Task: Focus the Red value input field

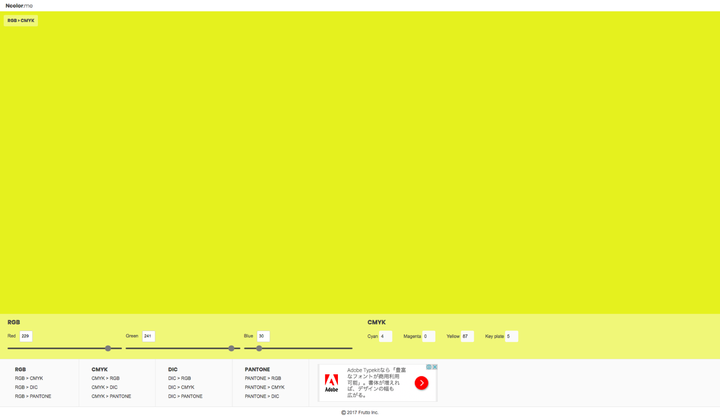Action: coord(26,336)
